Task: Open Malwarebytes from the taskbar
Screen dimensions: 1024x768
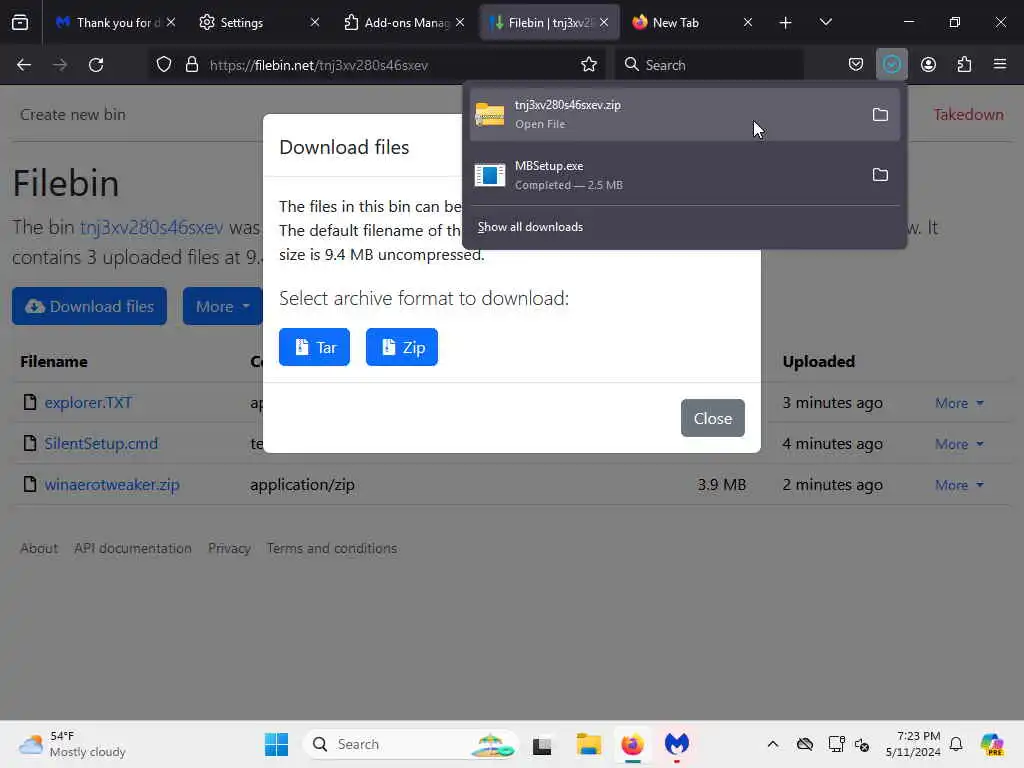Action: 677,744
